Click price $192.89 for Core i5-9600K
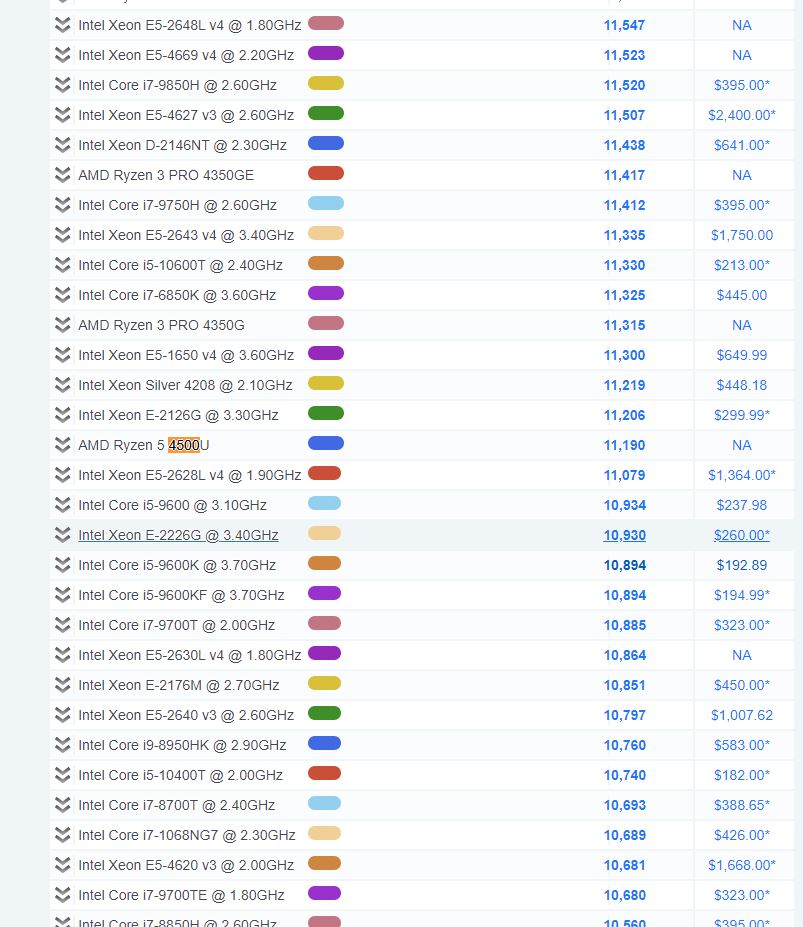803x927 pixels. 742,565
